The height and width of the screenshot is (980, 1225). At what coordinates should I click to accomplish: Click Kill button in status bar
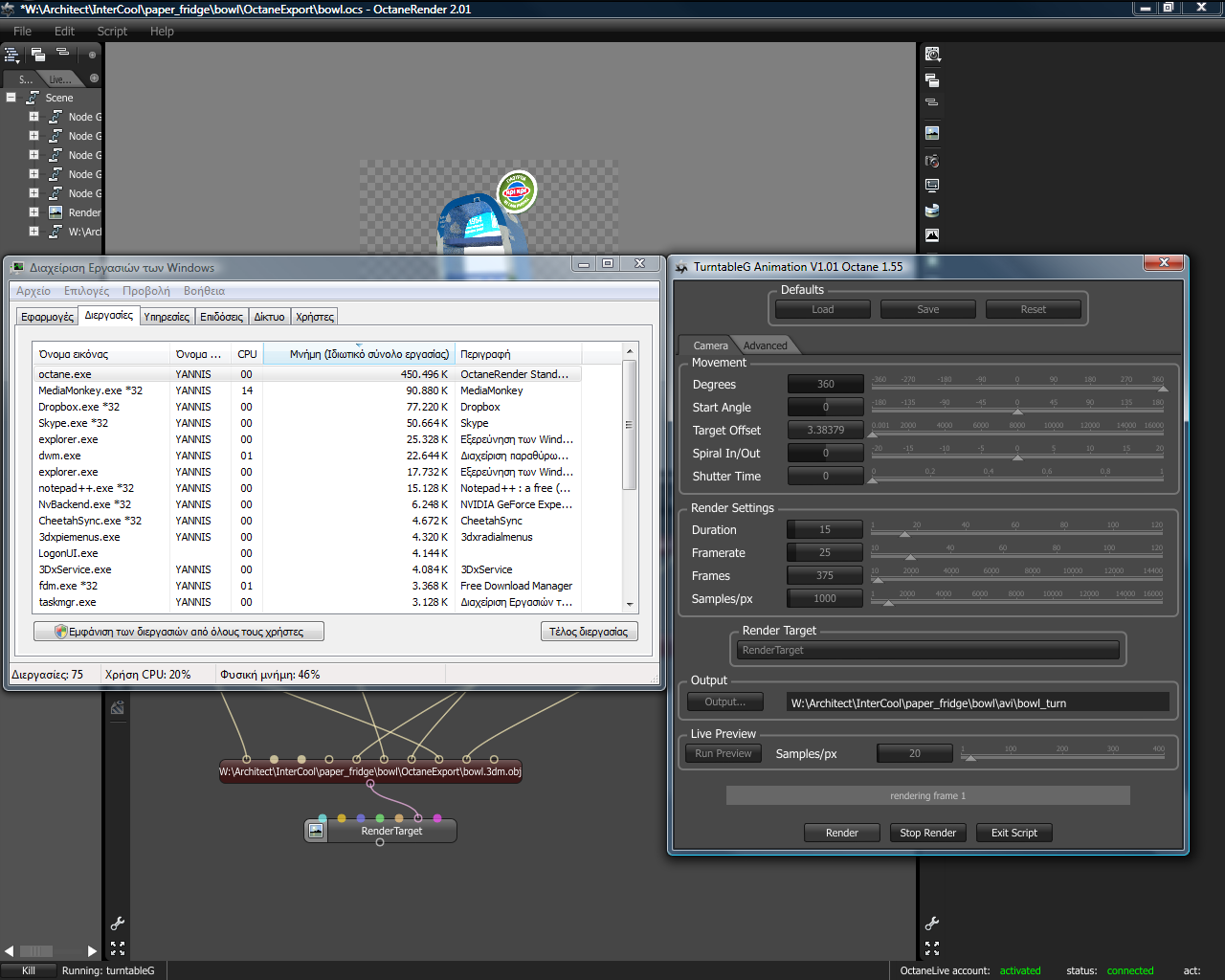[x=29, y=970]
